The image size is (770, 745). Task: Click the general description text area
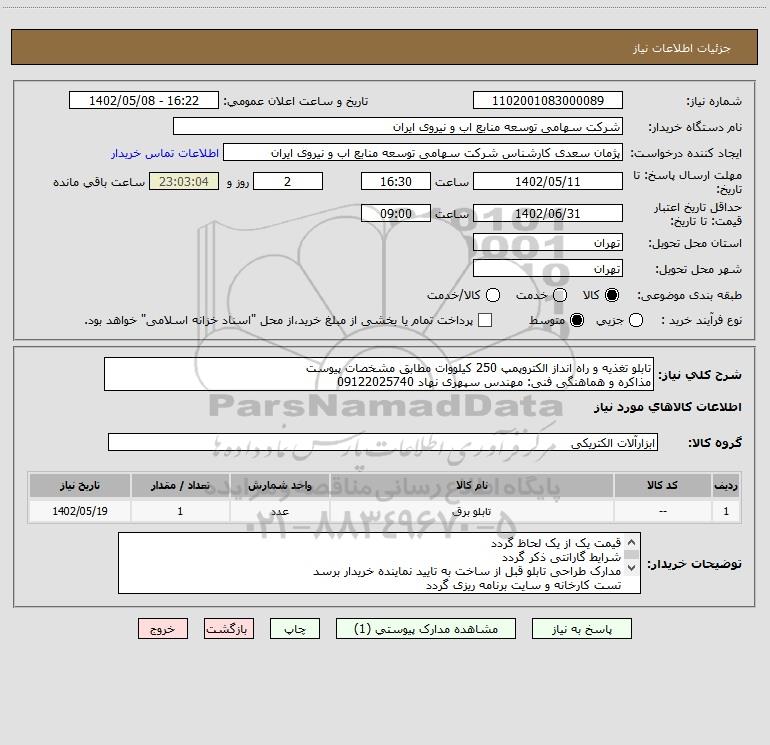tap(379, 375)
